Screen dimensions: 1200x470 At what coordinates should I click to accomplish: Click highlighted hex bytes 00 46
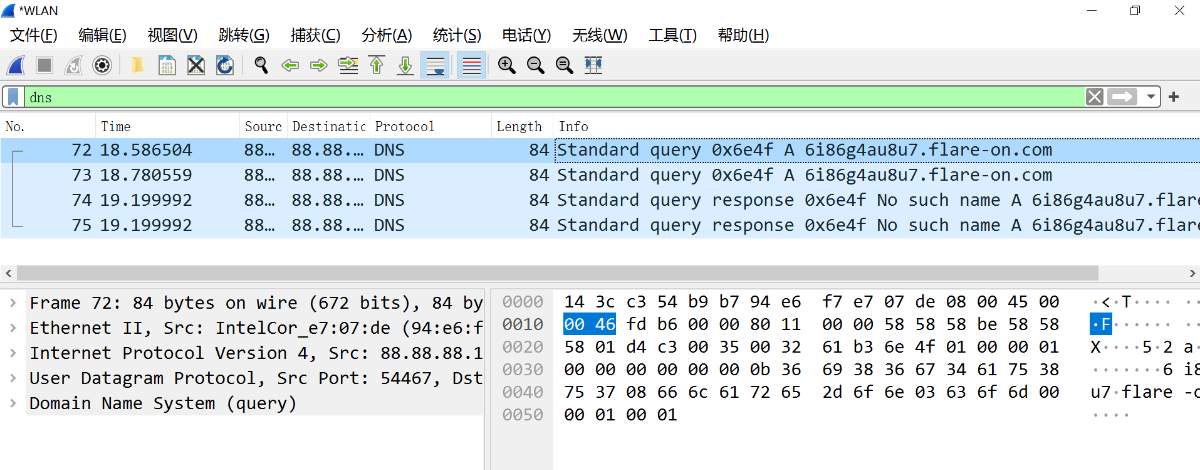589,324
